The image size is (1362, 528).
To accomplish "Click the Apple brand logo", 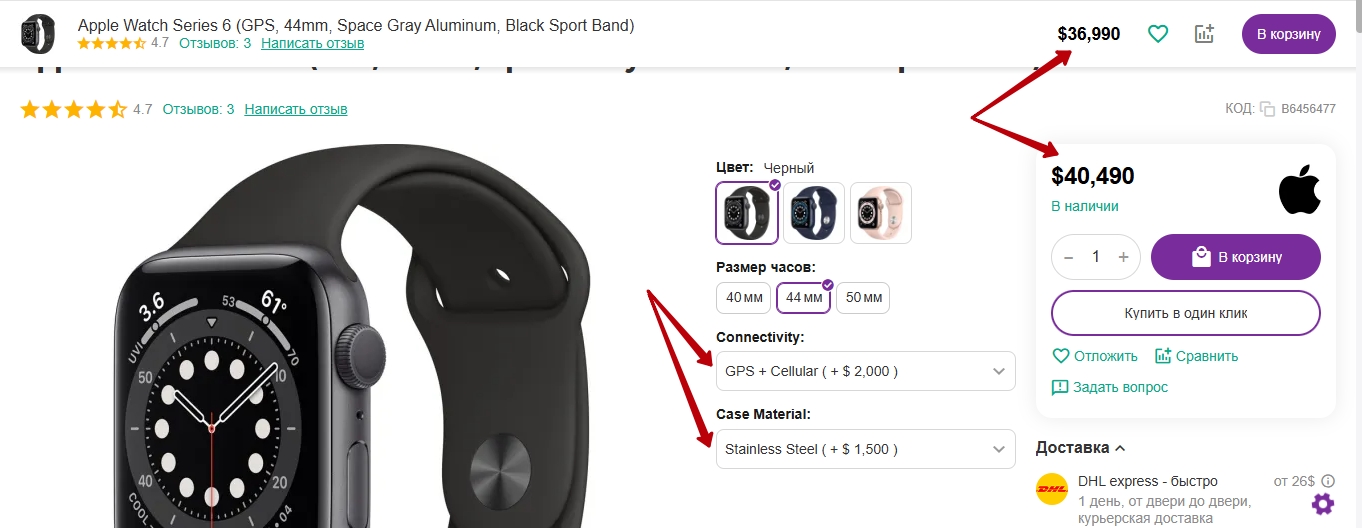I will 1300,190.
